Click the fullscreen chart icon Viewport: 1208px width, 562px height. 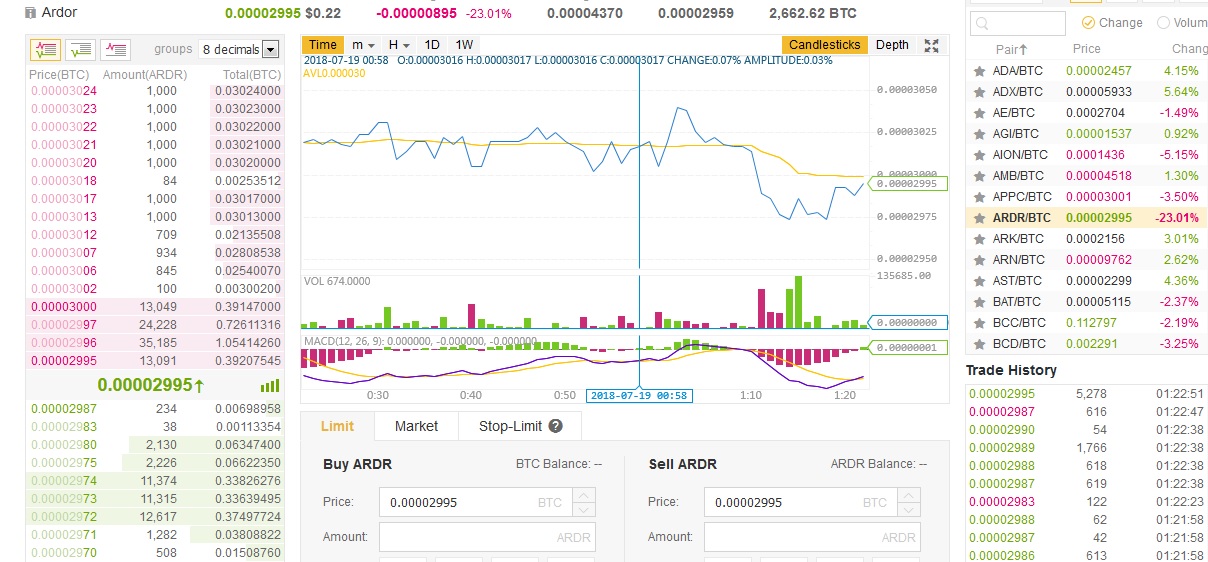tap(931, 45)
